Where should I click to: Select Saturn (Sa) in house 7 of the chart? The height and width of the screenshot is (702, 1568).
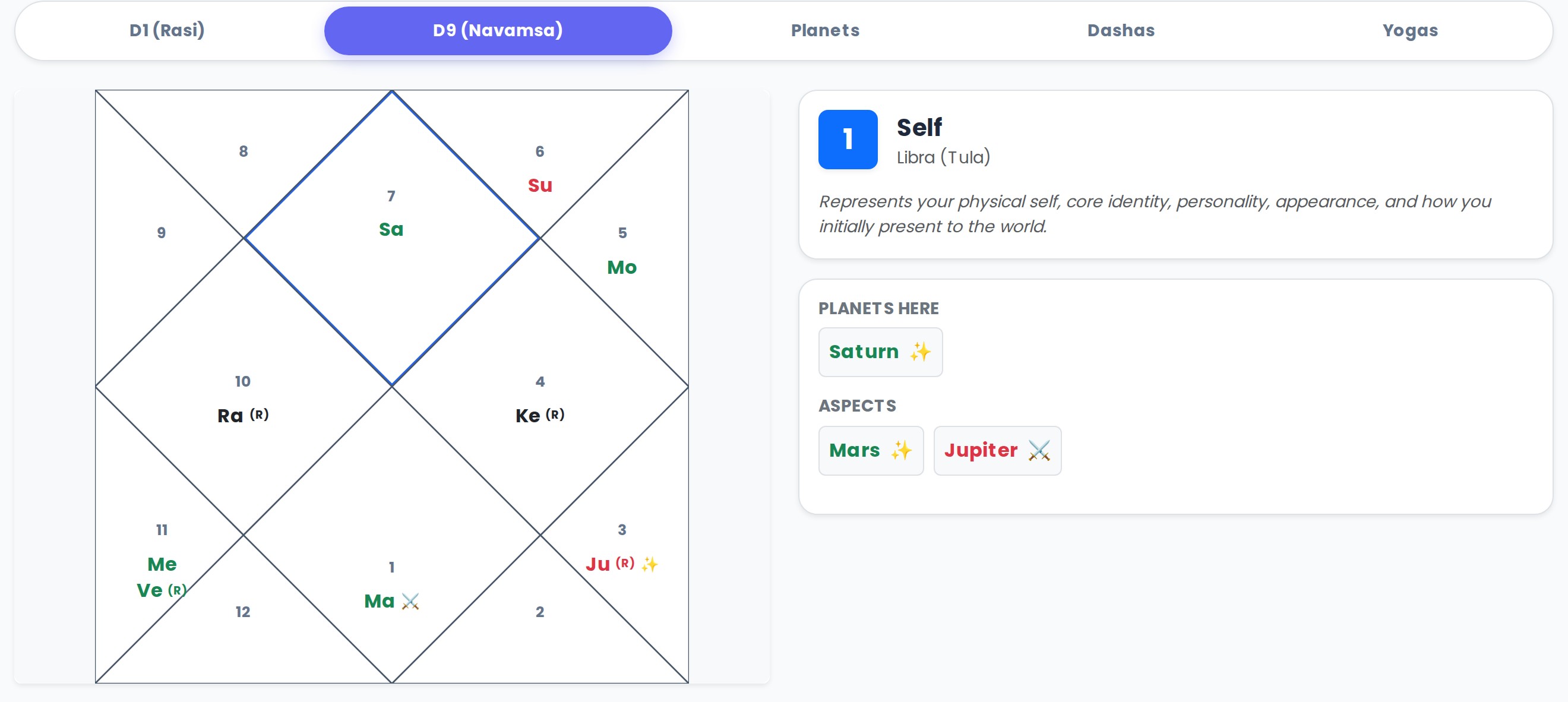(x=391, y=229)
